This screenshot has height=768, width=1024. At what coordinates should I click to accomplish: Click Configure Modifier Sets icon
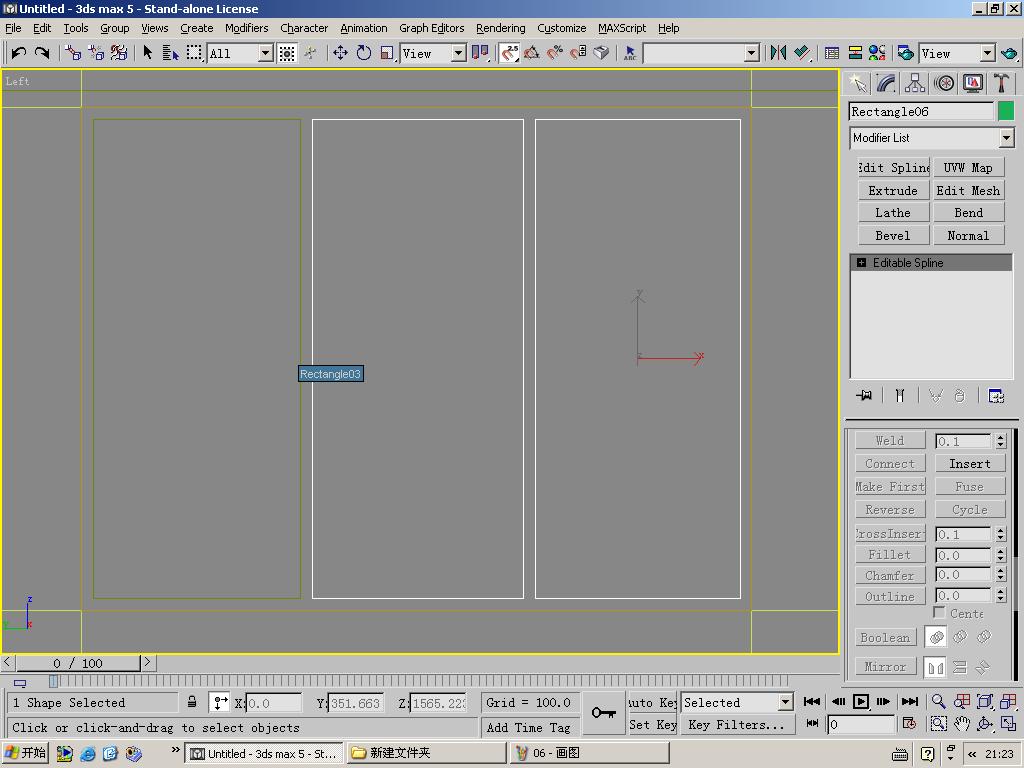click(x=996, y=396)
